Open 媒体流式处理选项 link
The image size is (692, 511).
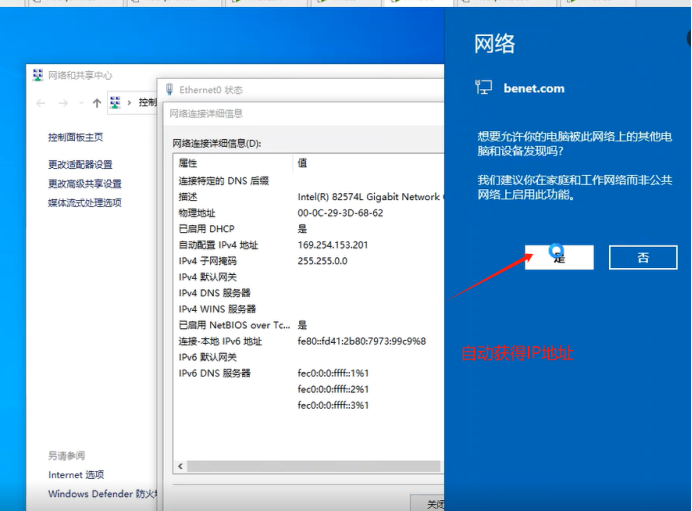(85, 203)
